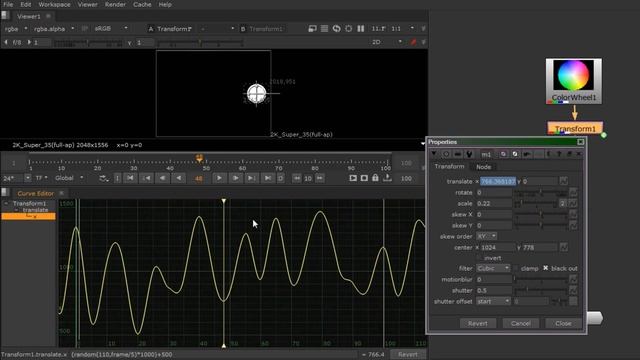Disable the black out checkbox
This screenshot has height=360, width=640.
[546, 268]
